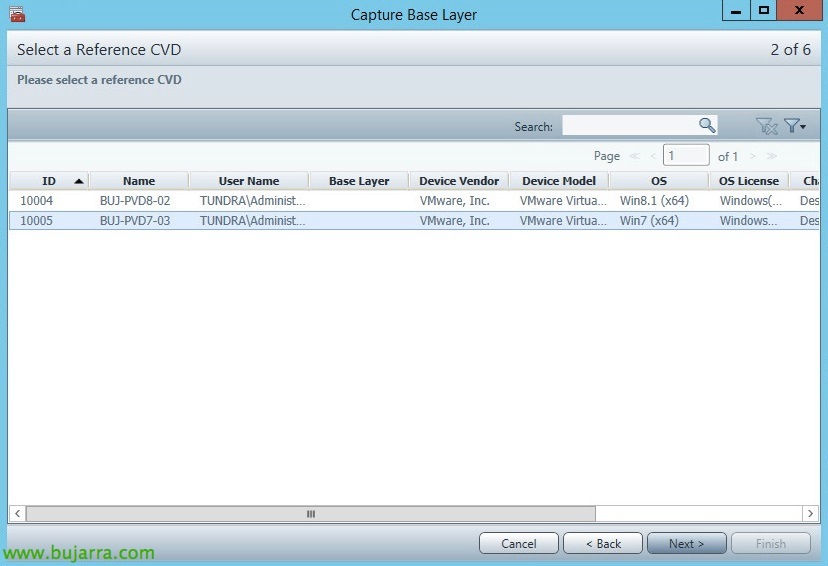Click VMware, Inc. vendor in 10005 row
The height and width of the screenshot is (566, 828).
click(455, 221)
